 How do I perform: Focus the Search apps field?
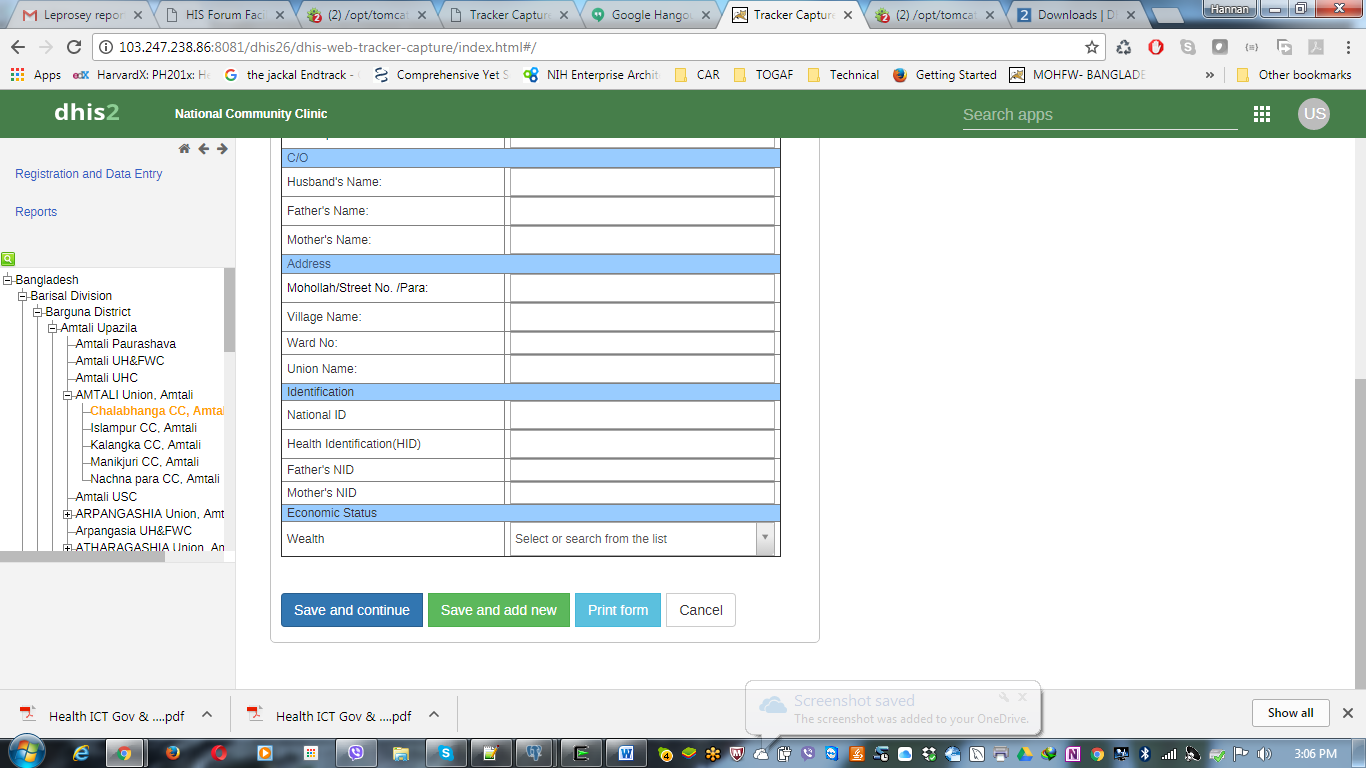click(x=1100, y=115)
